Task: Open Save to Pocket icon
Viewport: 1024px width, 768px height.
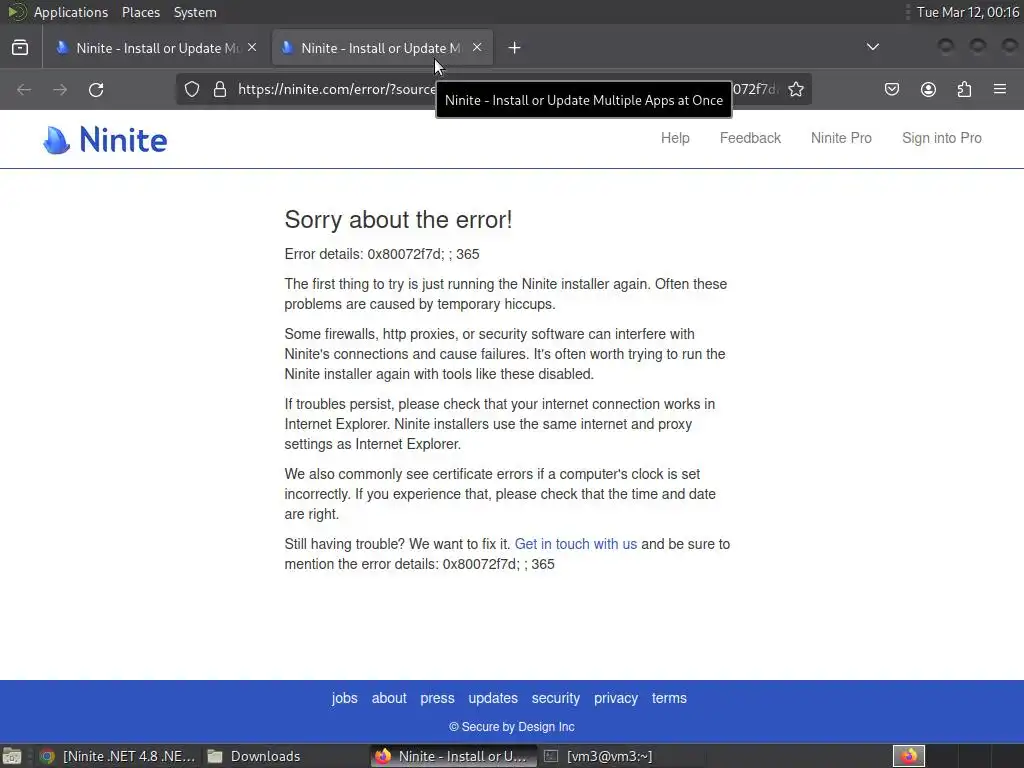Action: [x=891, y=89]
